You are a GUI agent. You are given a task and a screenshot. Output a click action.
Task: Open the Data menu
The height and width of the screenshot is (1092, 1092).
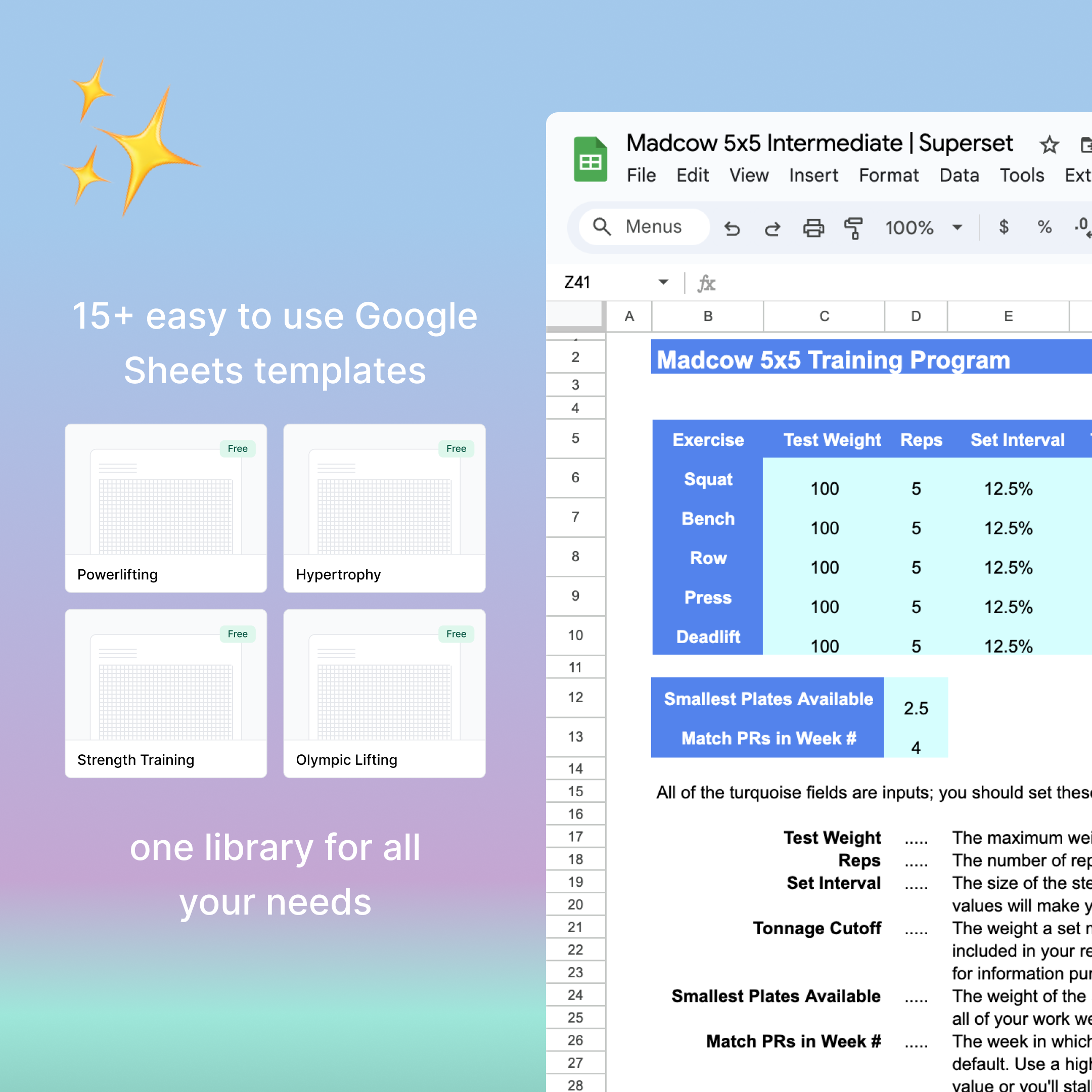coord(959,175)
